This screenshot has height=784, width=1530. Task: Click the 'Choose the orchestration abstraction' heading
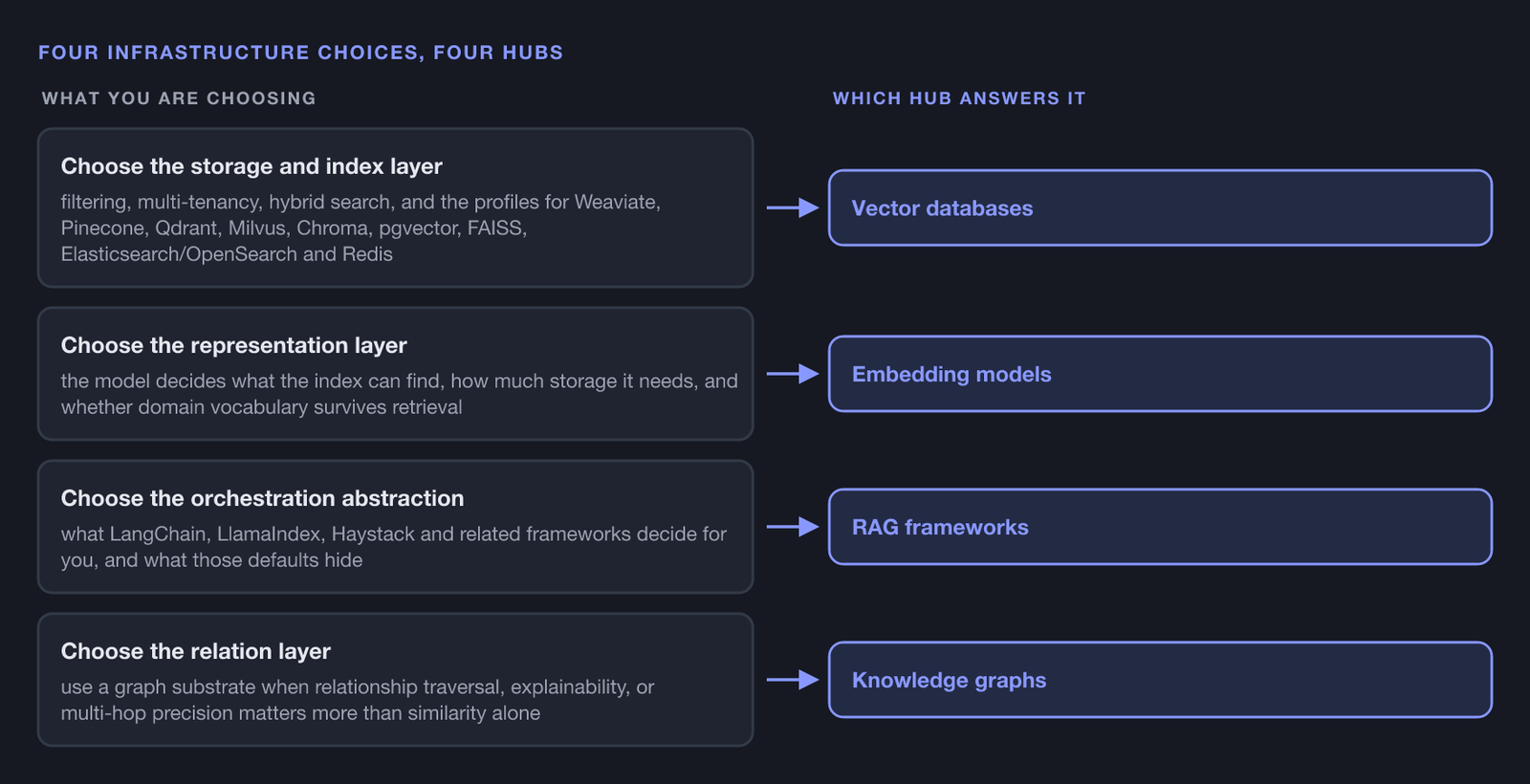263,498
